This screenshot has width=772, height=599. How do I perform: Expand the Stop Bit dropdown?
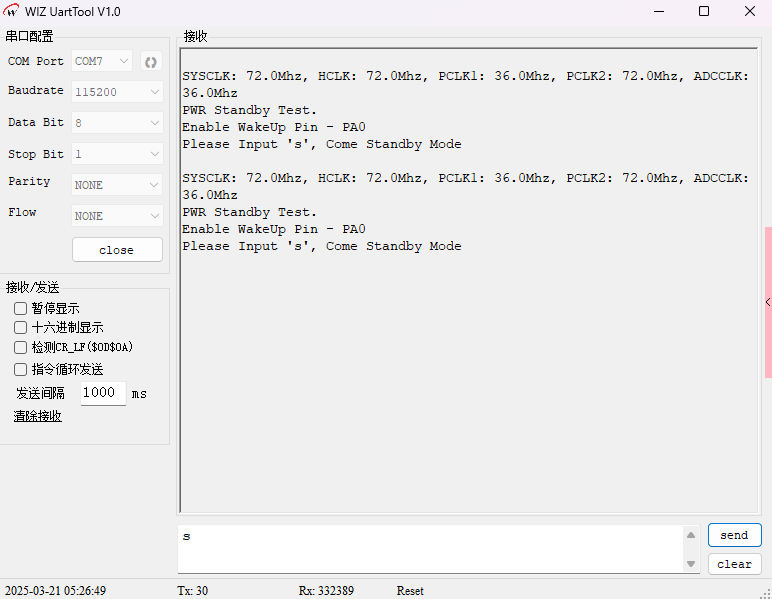pos(117,155)
